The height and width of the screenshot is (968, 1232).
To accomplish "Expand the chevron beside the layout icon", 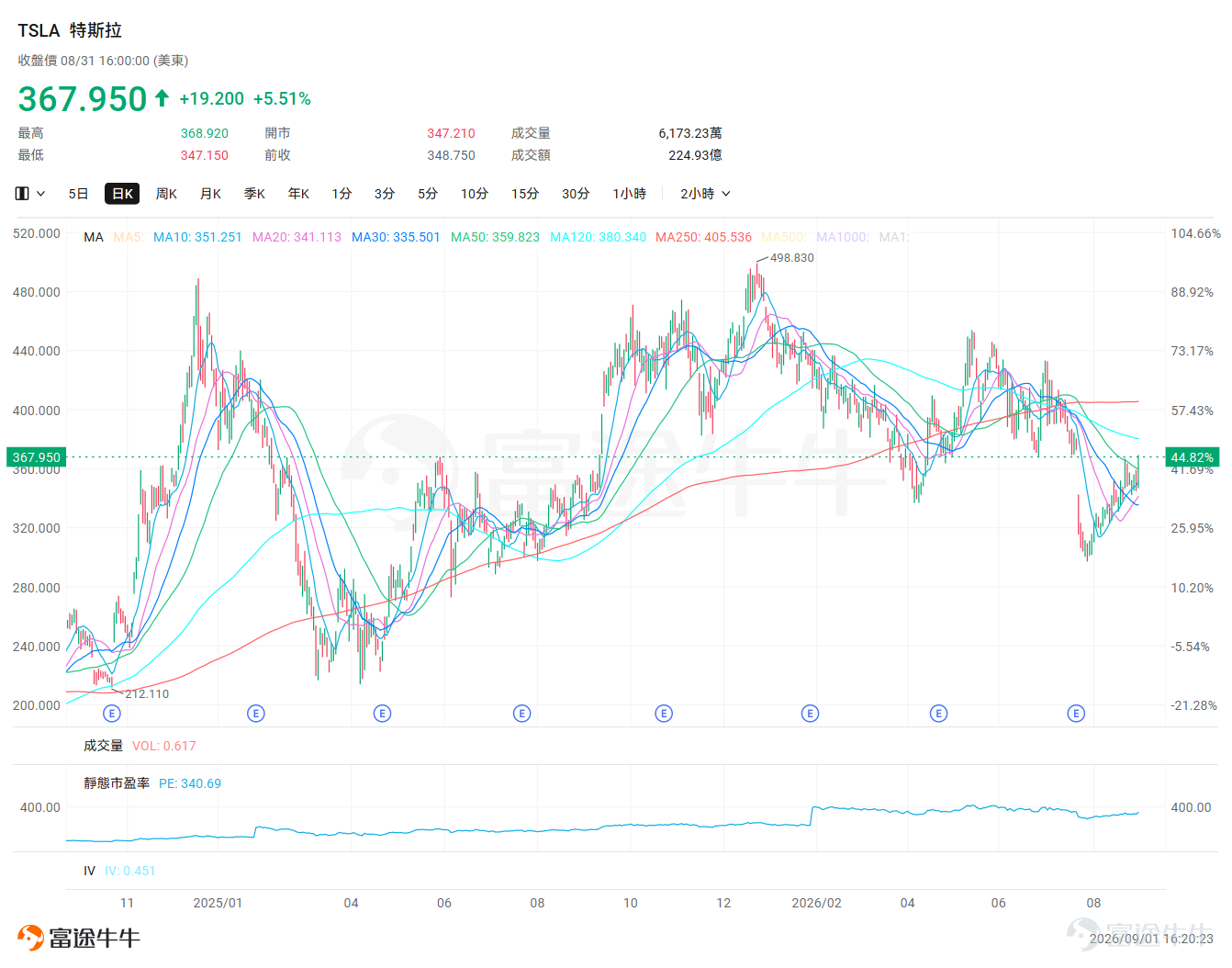I will click(x=40, y=194).
